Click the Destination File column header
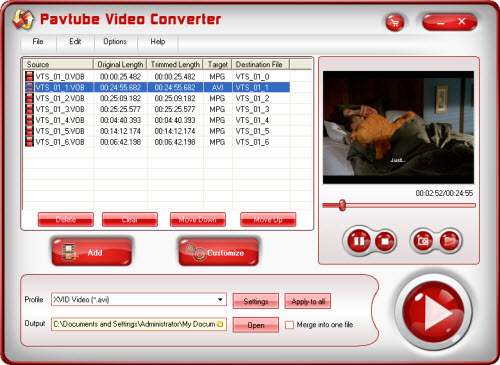 point(261,64)
